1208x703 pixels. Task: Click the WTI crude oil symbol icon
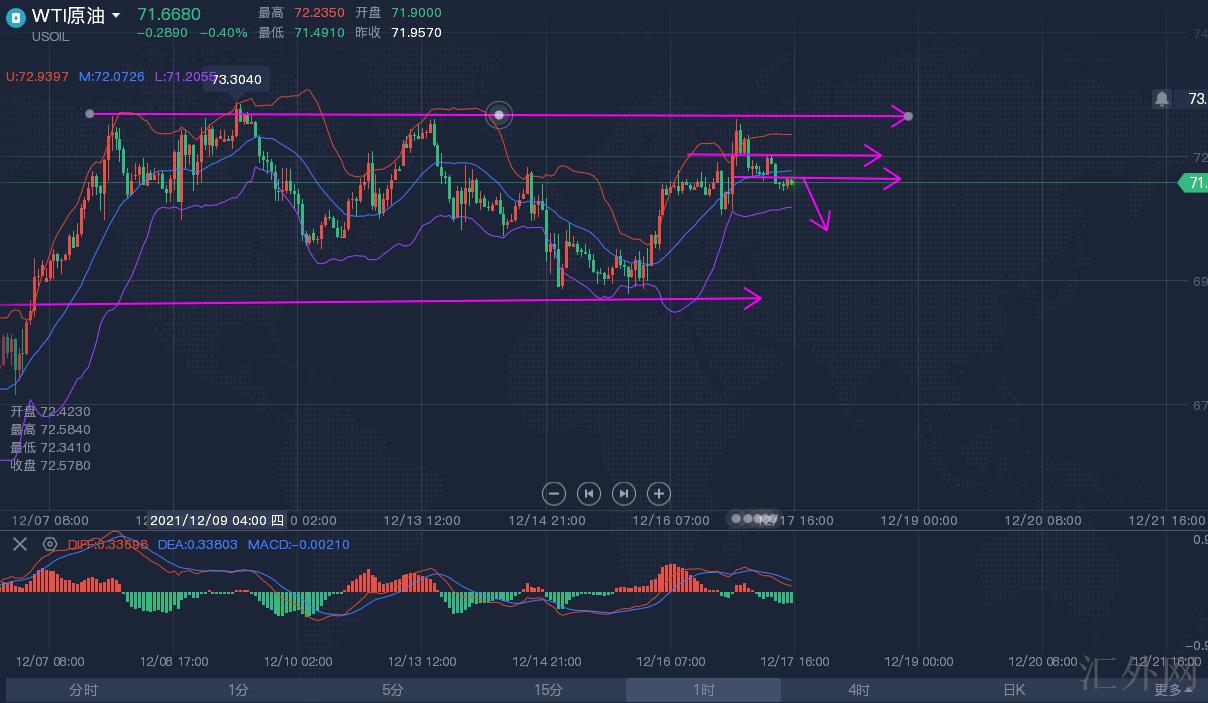click(15, 16)
